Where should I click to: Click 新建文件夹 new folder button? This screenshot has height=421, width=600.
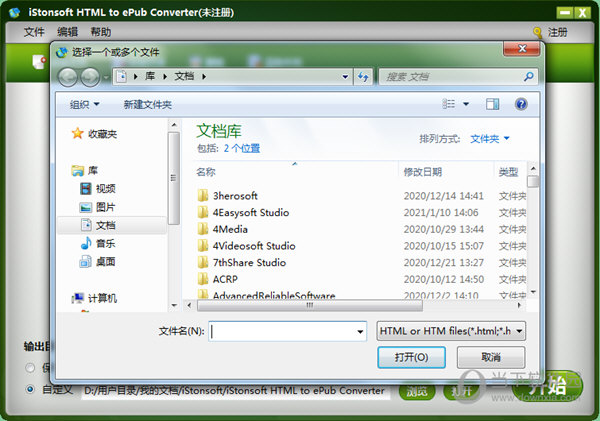[147, 104]
